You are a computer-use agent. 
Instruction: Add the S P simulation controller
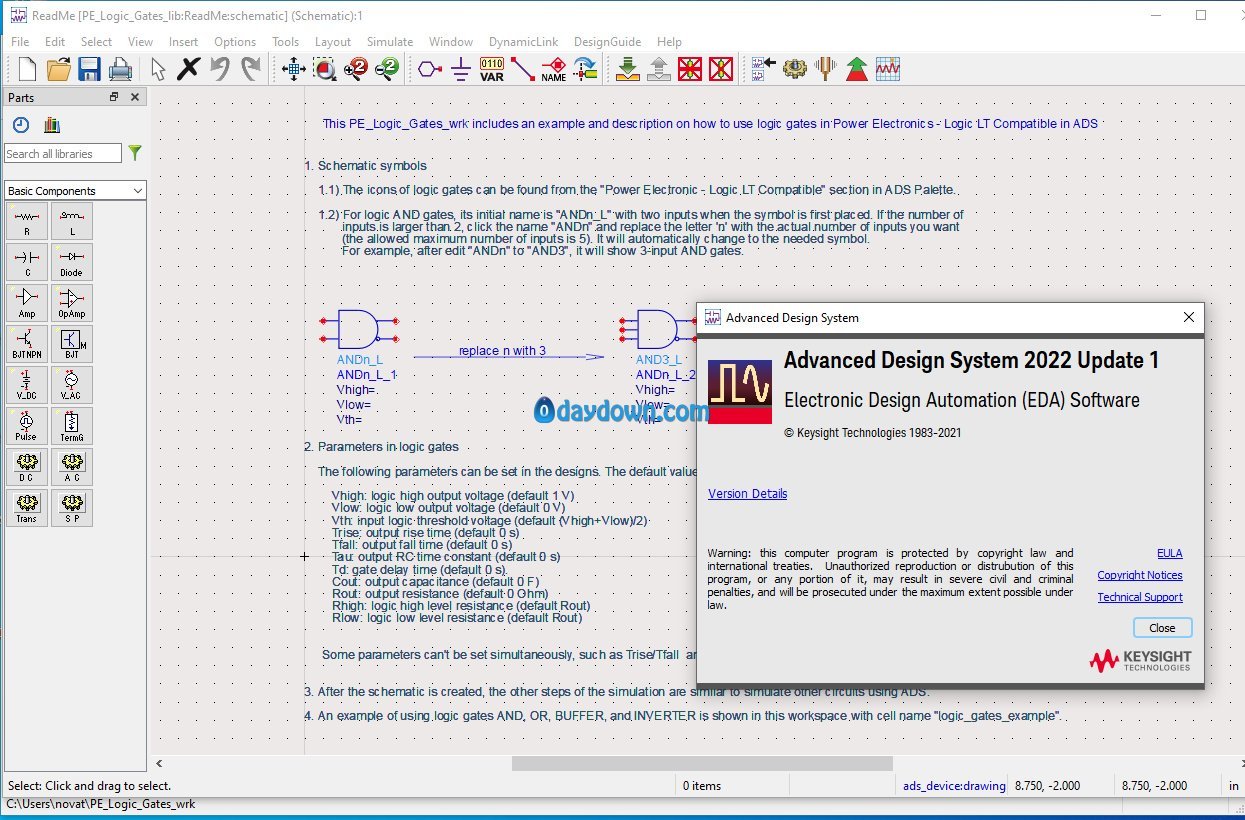pyautogui.click(x=72, y=508)
